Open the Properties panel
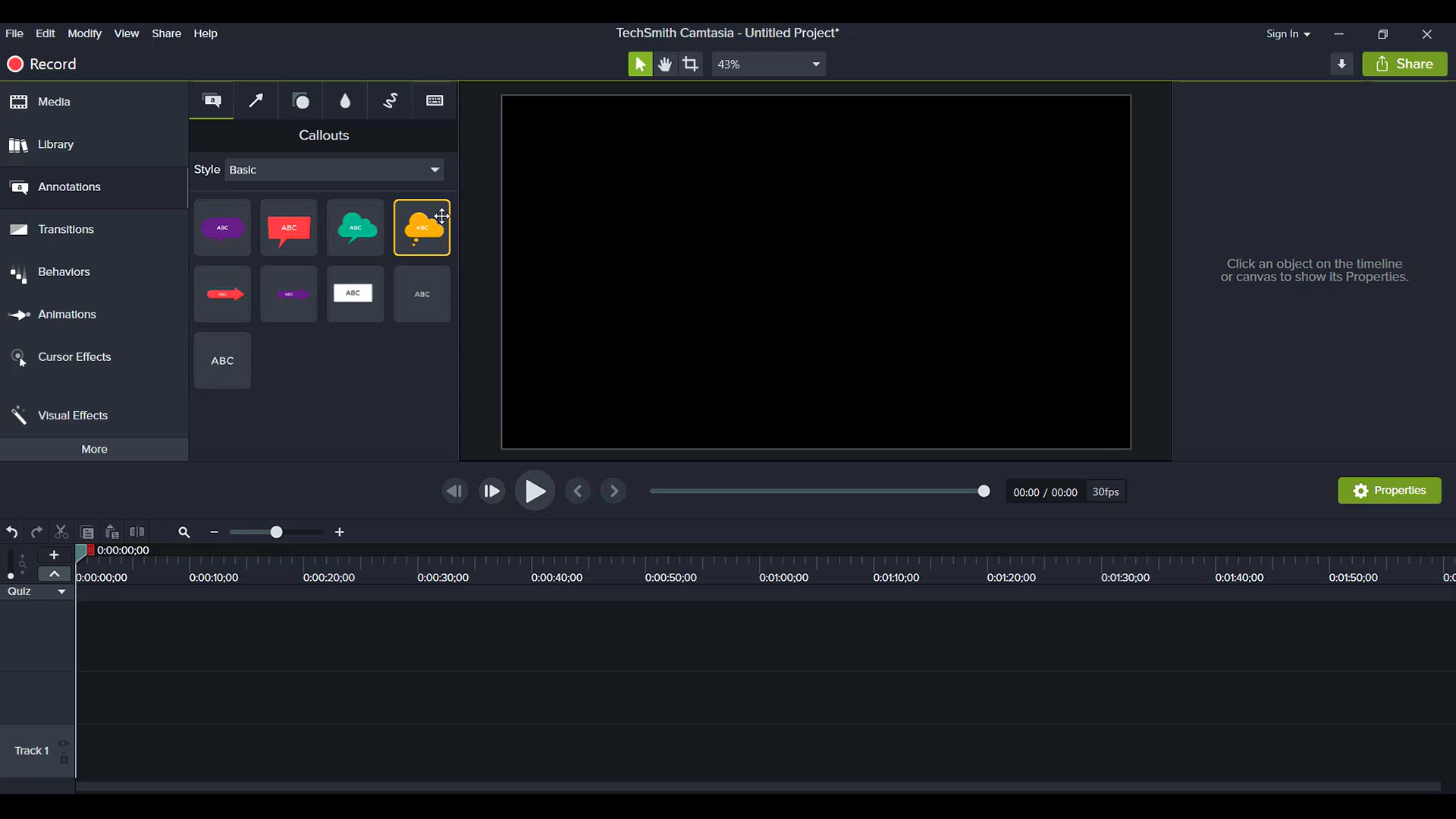Viewport: 1456px width, 819px height. coord(1391,491)
